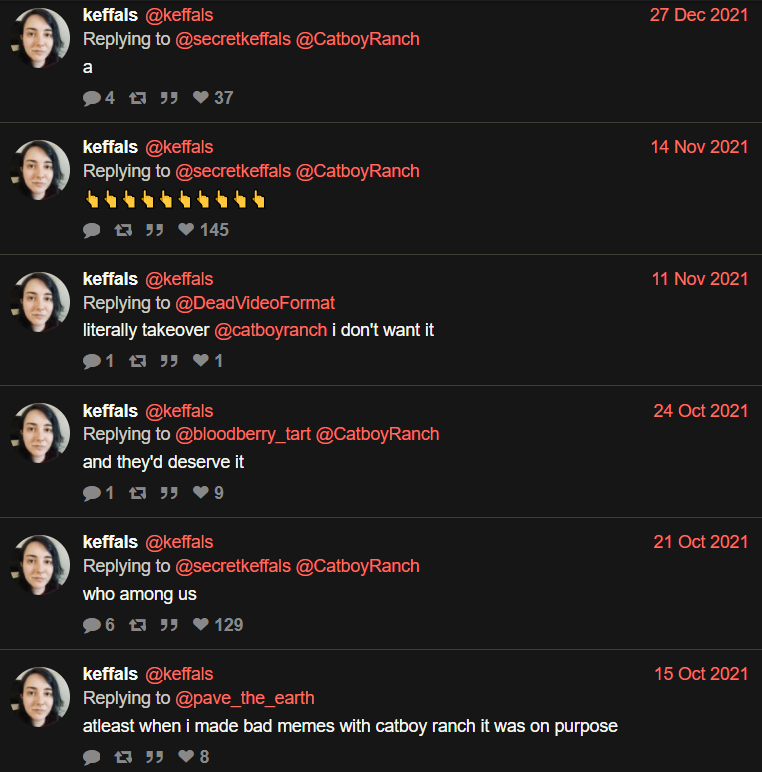This screenshot has height=772, width=762.
Task: Click the heart icon with 145 likes
Action: click(186, 229)
